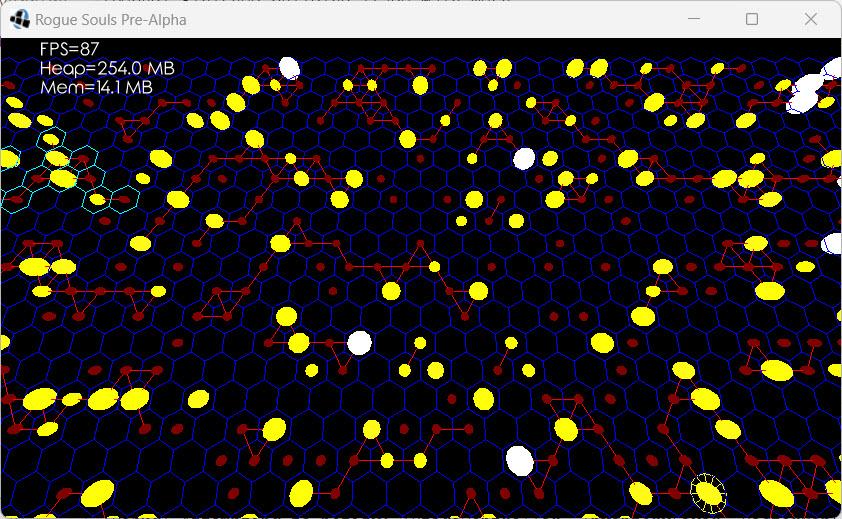
Task: Click the Rogue Souls app icon in title bar
Action: [19, 20]
